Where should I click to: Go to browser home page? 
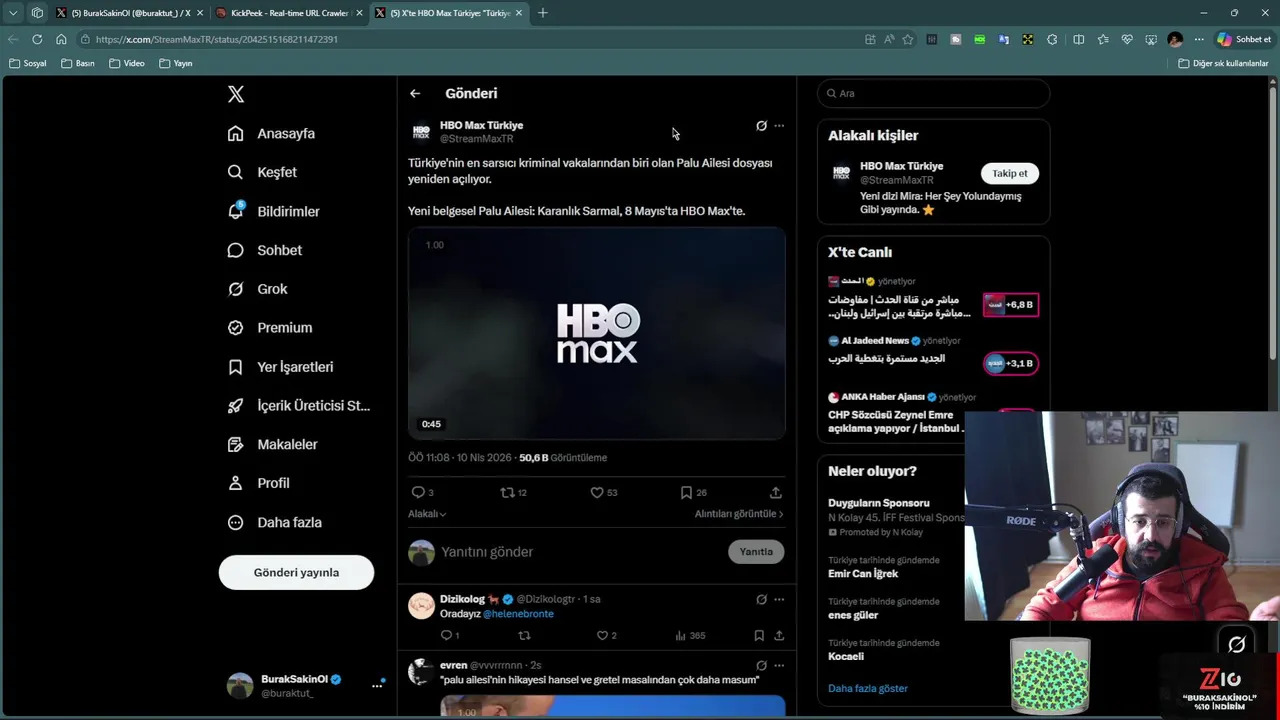(x=61, y=39)
